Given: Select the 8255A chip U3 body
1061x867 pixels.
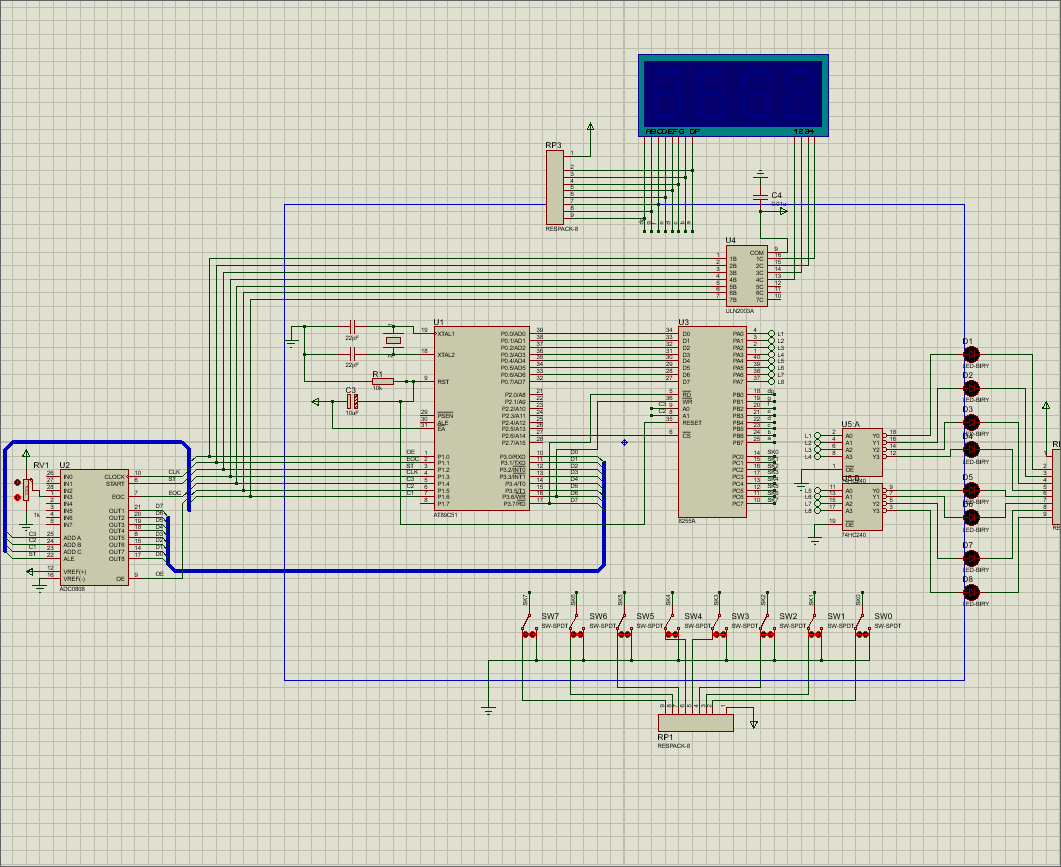Looking at the screenshot, I should point(713,422).
